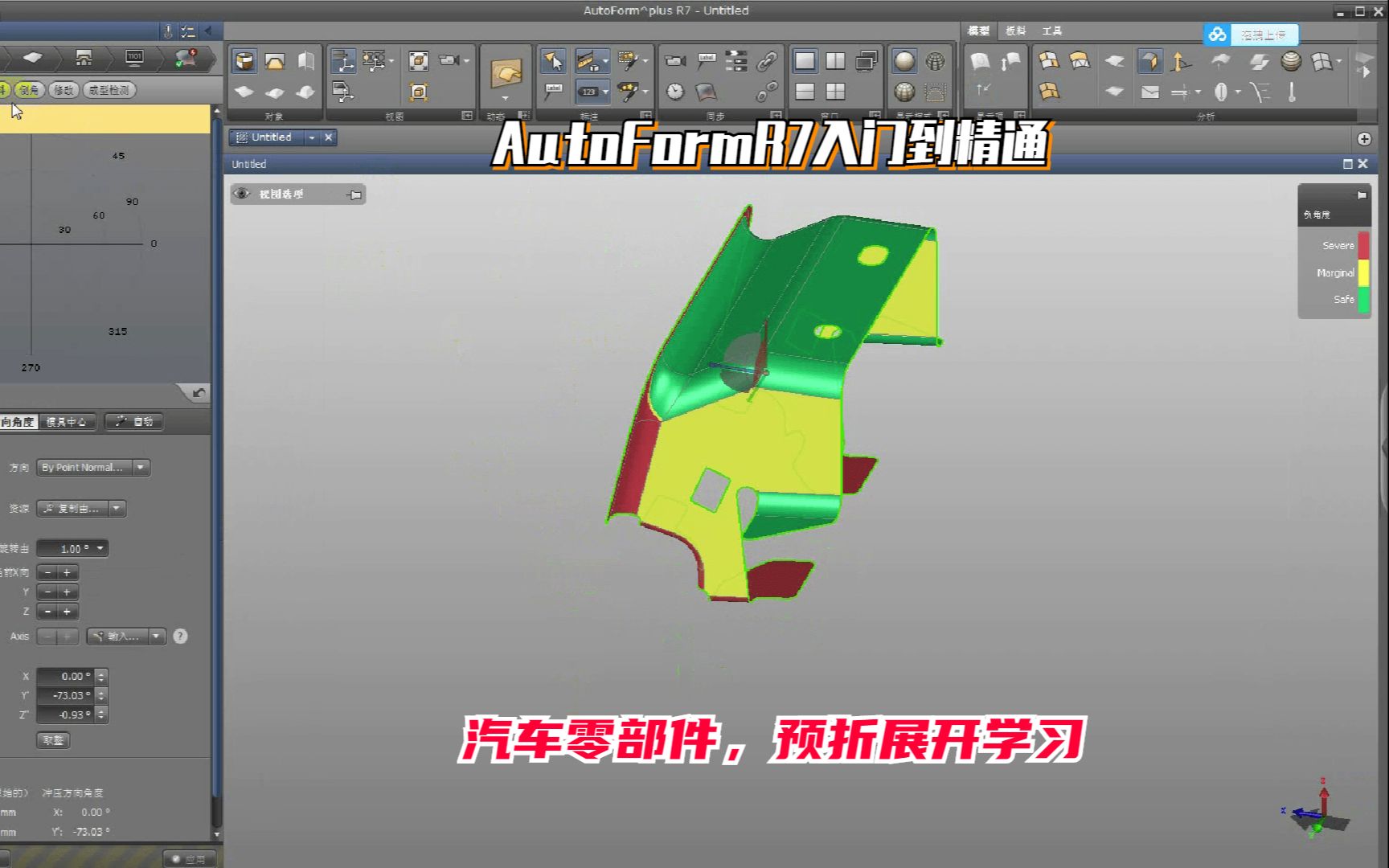Click the flag icon on legend panel
The image size is (1389, 868).
[x=1362, y=194]
